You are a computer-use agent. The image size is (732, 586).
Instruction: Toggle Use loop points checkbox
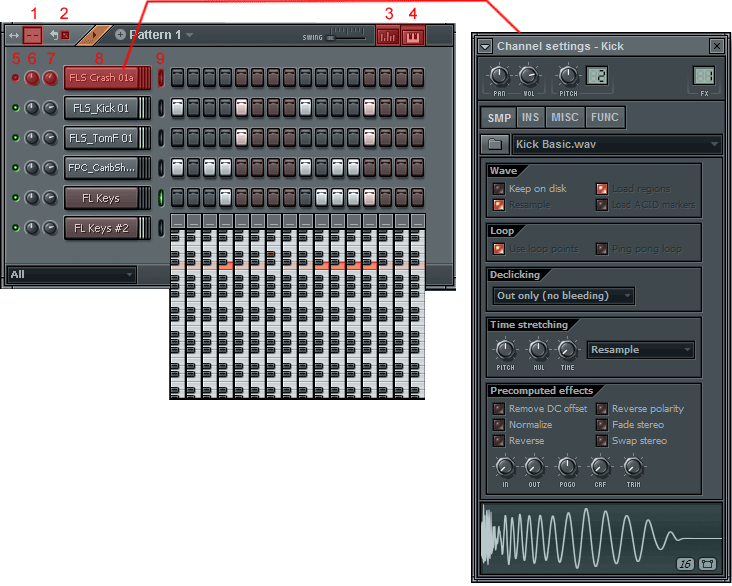pos(499,249)
